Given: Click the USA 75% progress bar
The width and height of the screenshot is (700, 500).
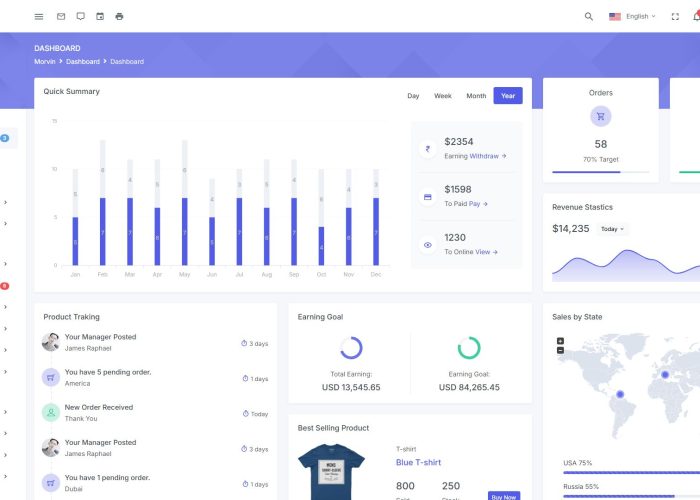Looking at the screenshot, I should (x=632, y=472).
